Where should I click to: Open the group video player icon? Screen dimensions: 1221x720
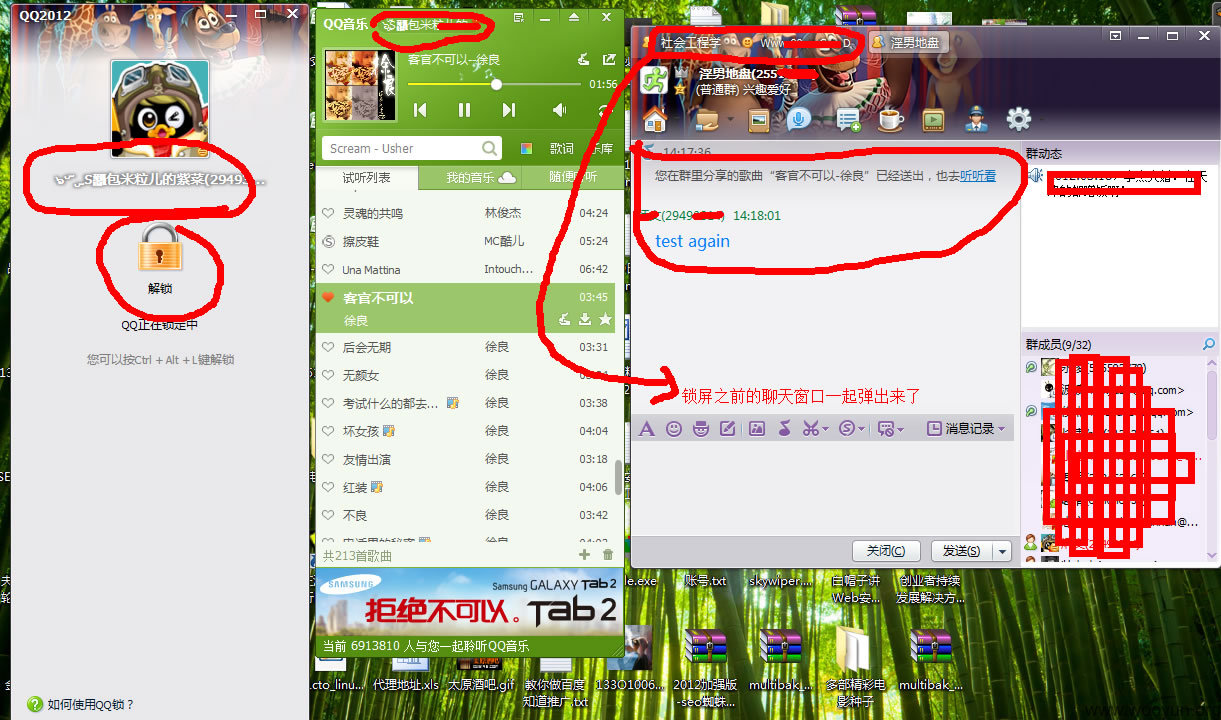933,121
